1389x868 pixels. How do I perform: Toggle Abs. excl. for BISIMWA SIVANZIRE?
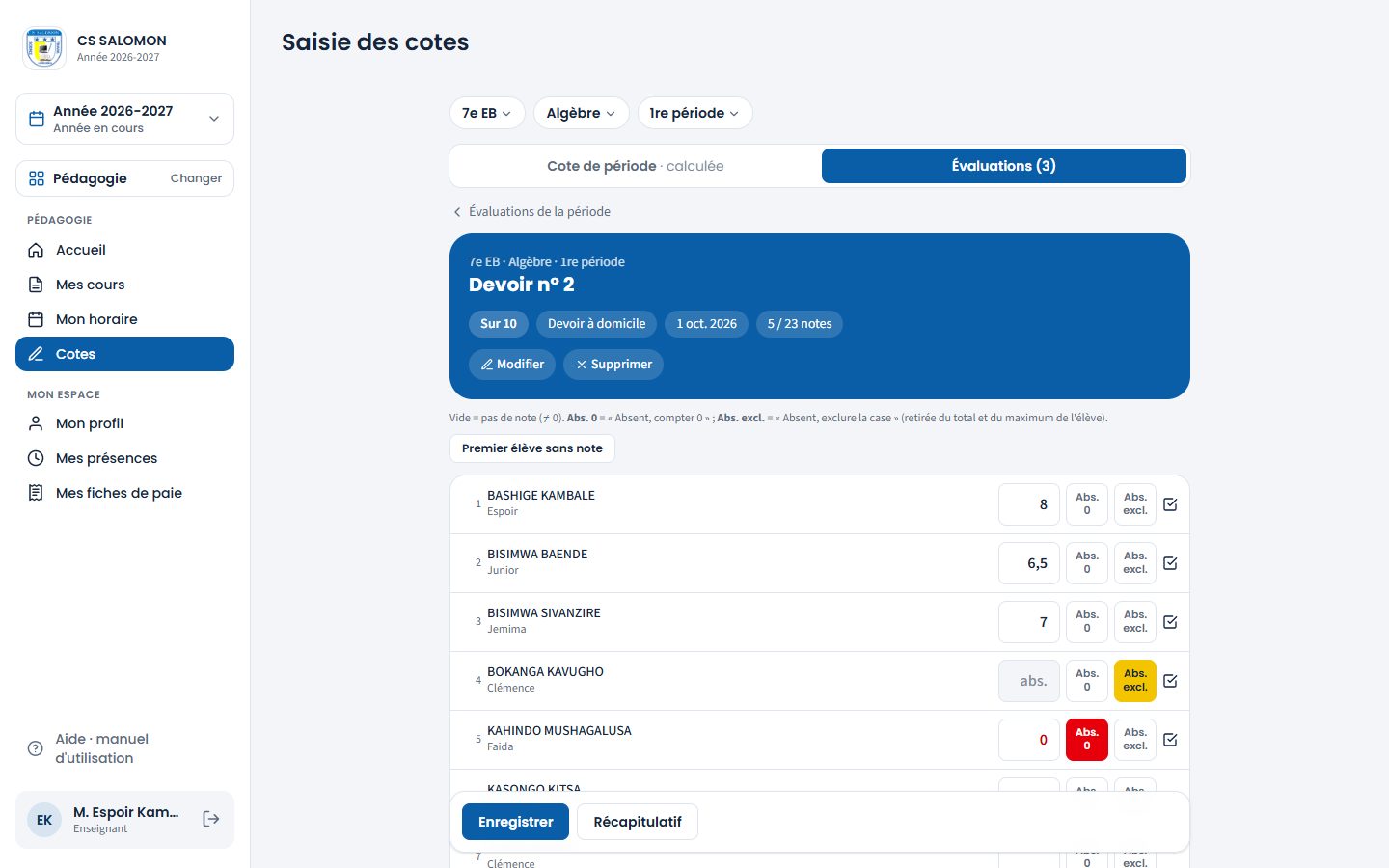pyautogui.click(x=1135, y=622)
